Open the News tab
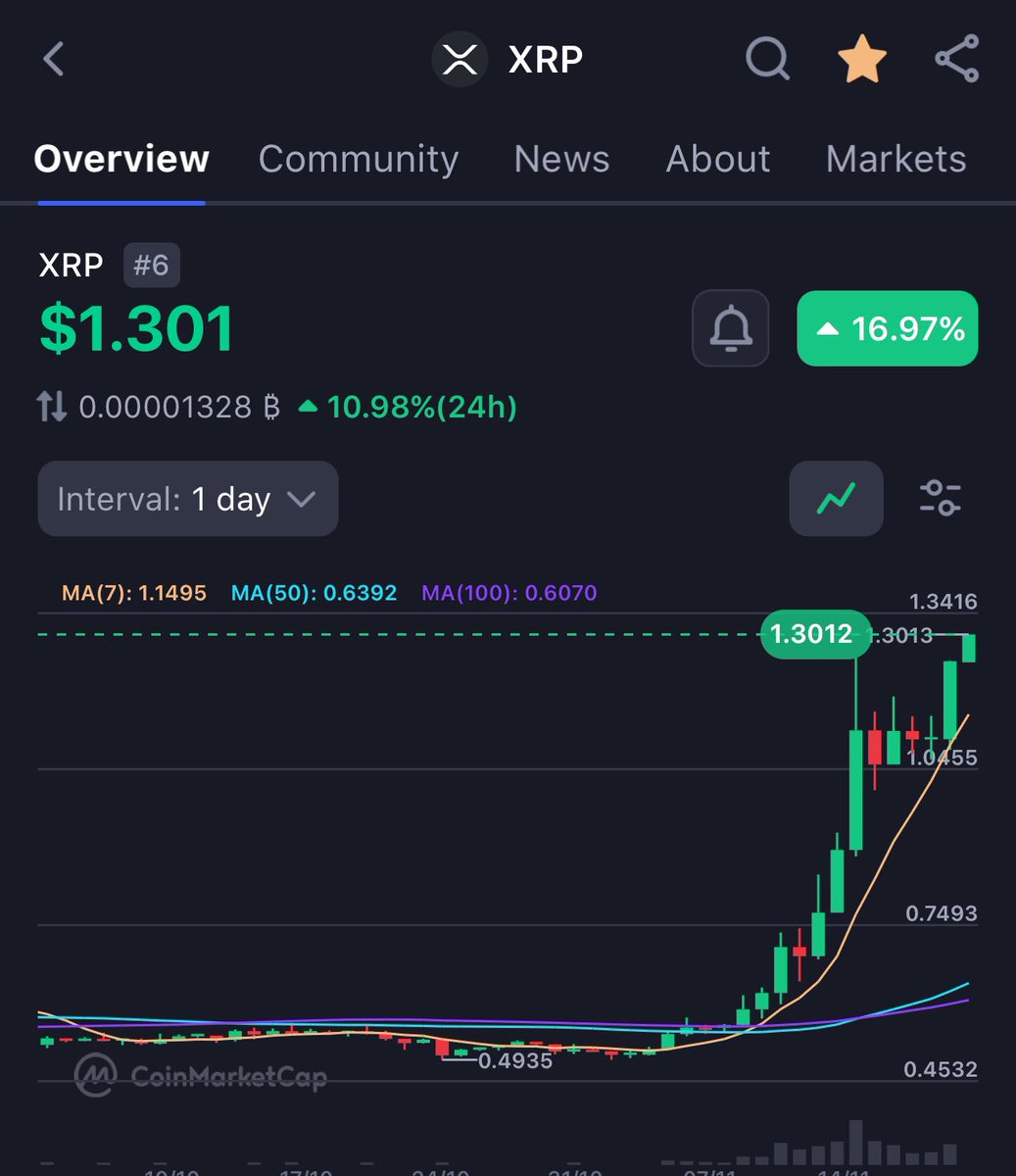The image size is (1016, 1176). [x=562, y=159]
